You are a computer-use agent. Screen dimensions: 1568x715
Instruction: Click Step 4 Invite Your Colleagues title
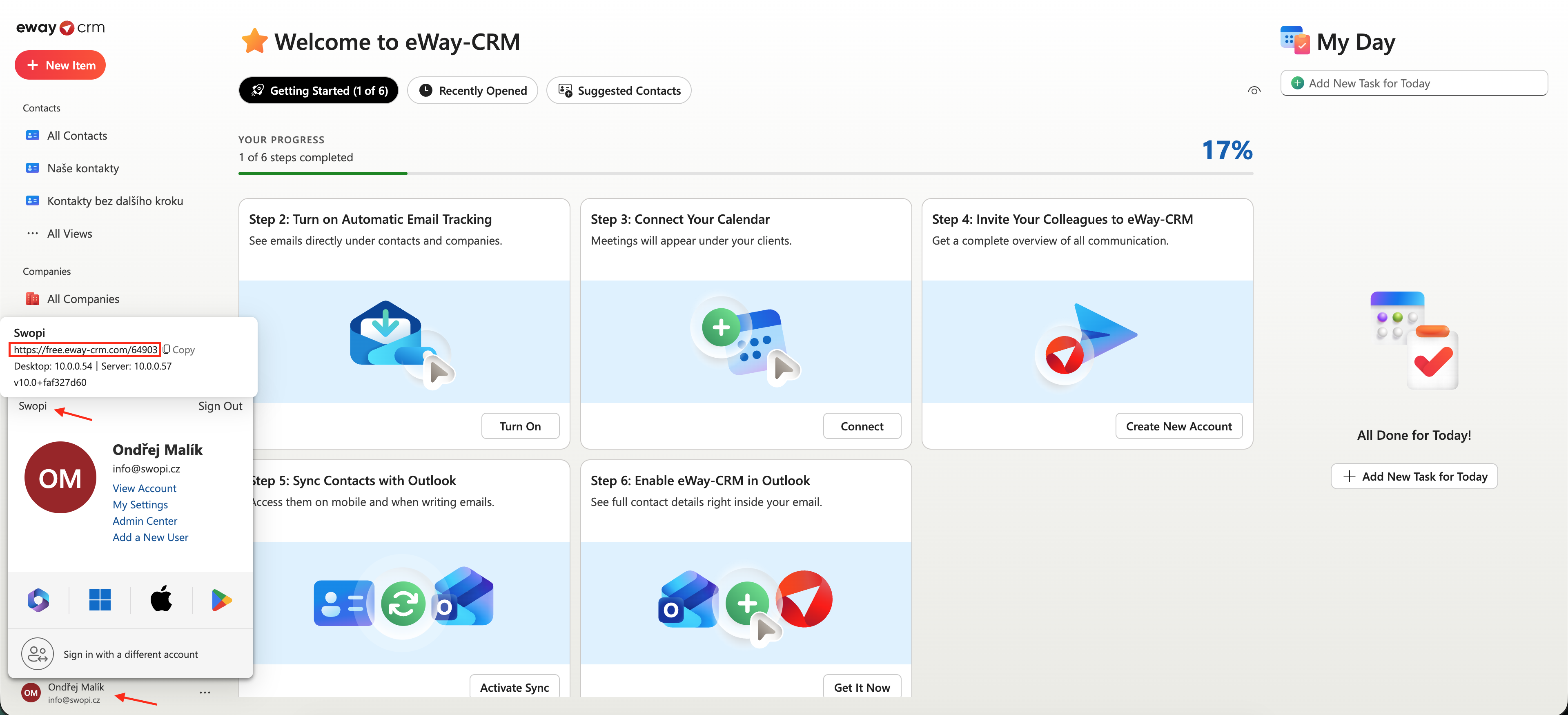point(1062,220)
